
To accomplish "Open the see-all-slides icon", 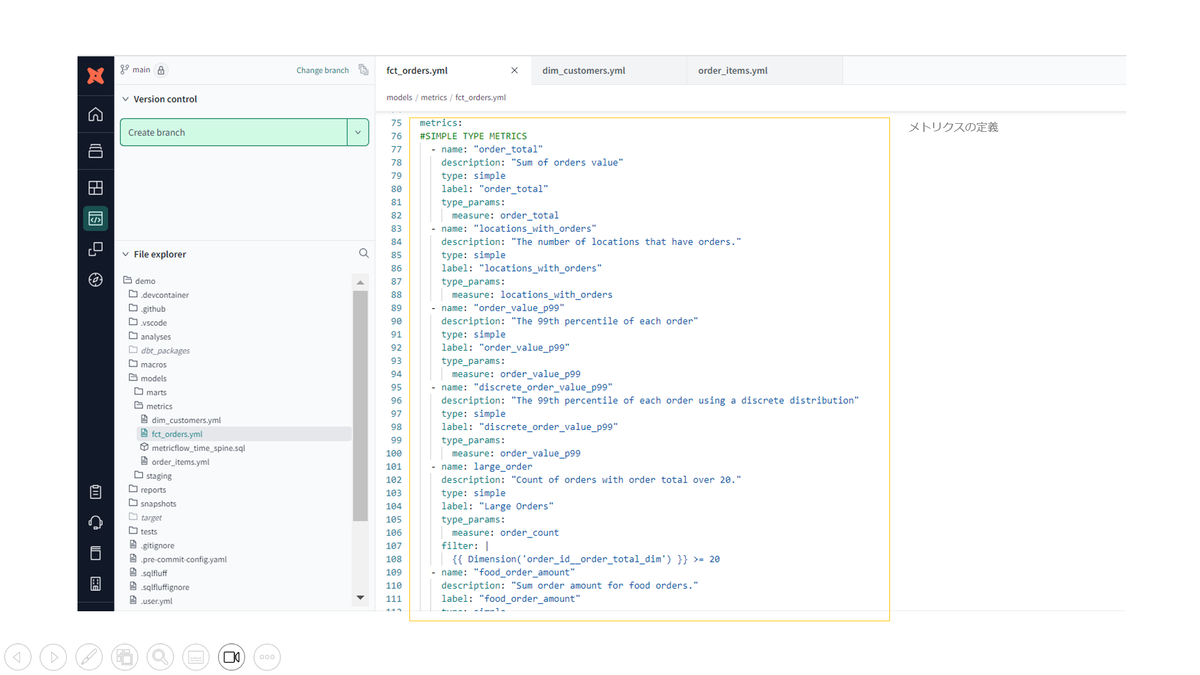I will click(124, 657).
